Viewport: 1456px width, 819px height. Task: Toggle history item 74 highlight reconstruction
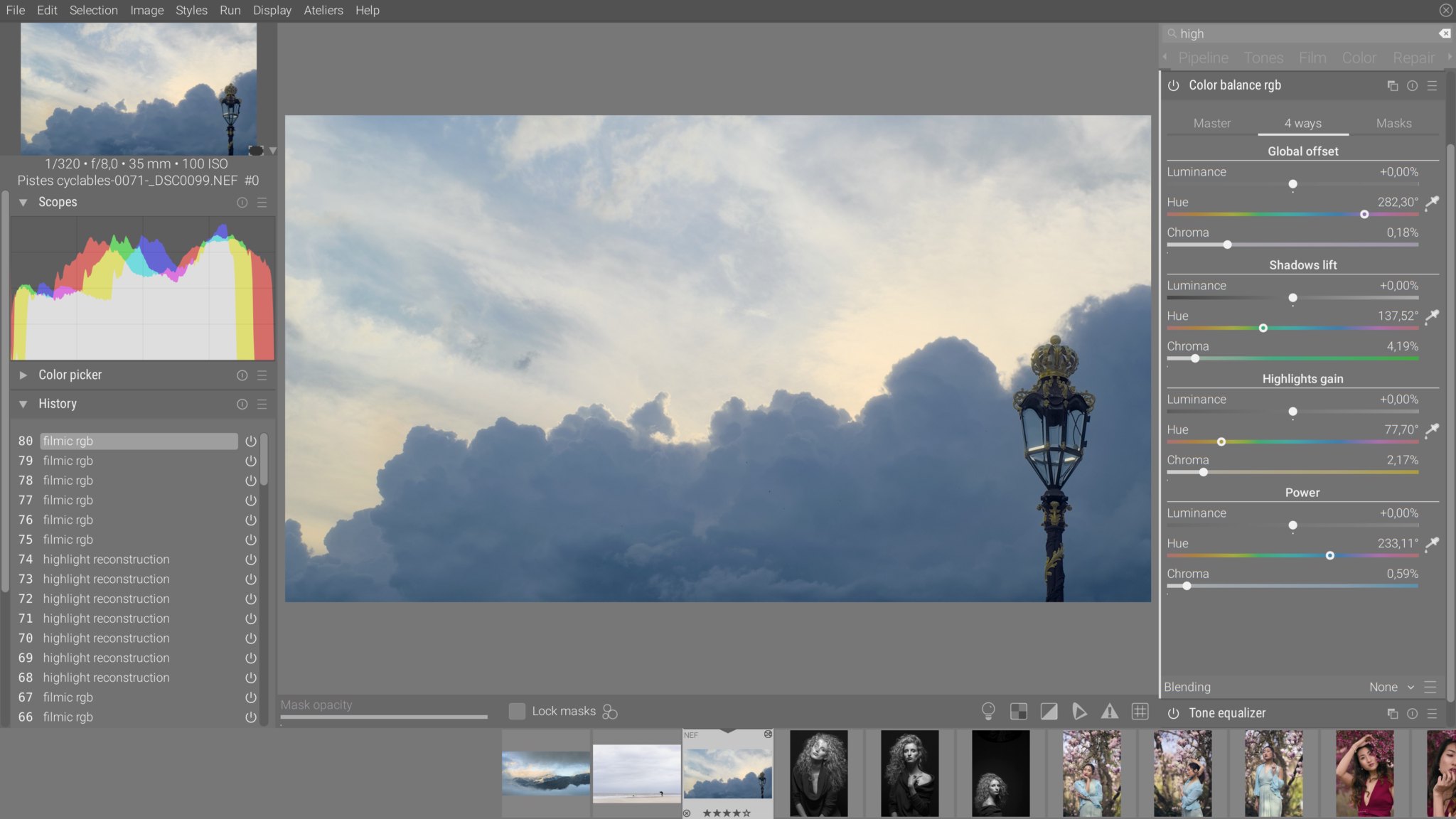tap(250, 560)
